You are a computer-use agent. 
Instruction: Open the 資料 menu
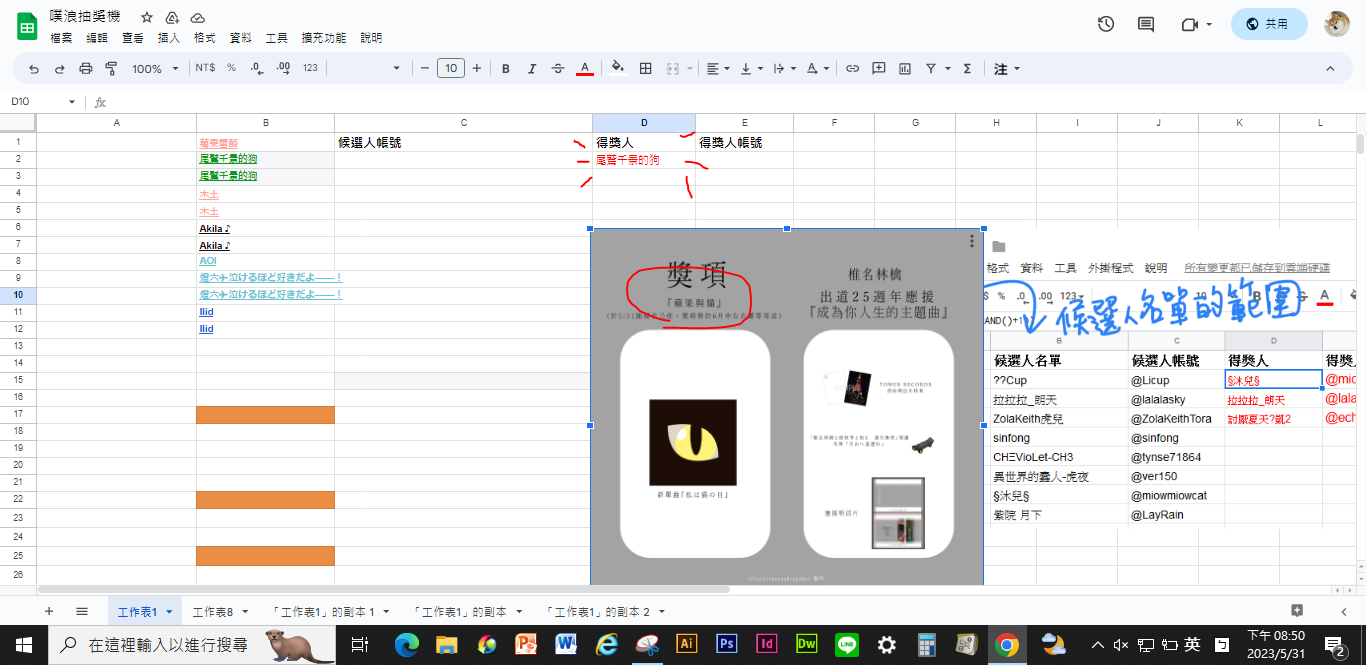tap(241, 38)
